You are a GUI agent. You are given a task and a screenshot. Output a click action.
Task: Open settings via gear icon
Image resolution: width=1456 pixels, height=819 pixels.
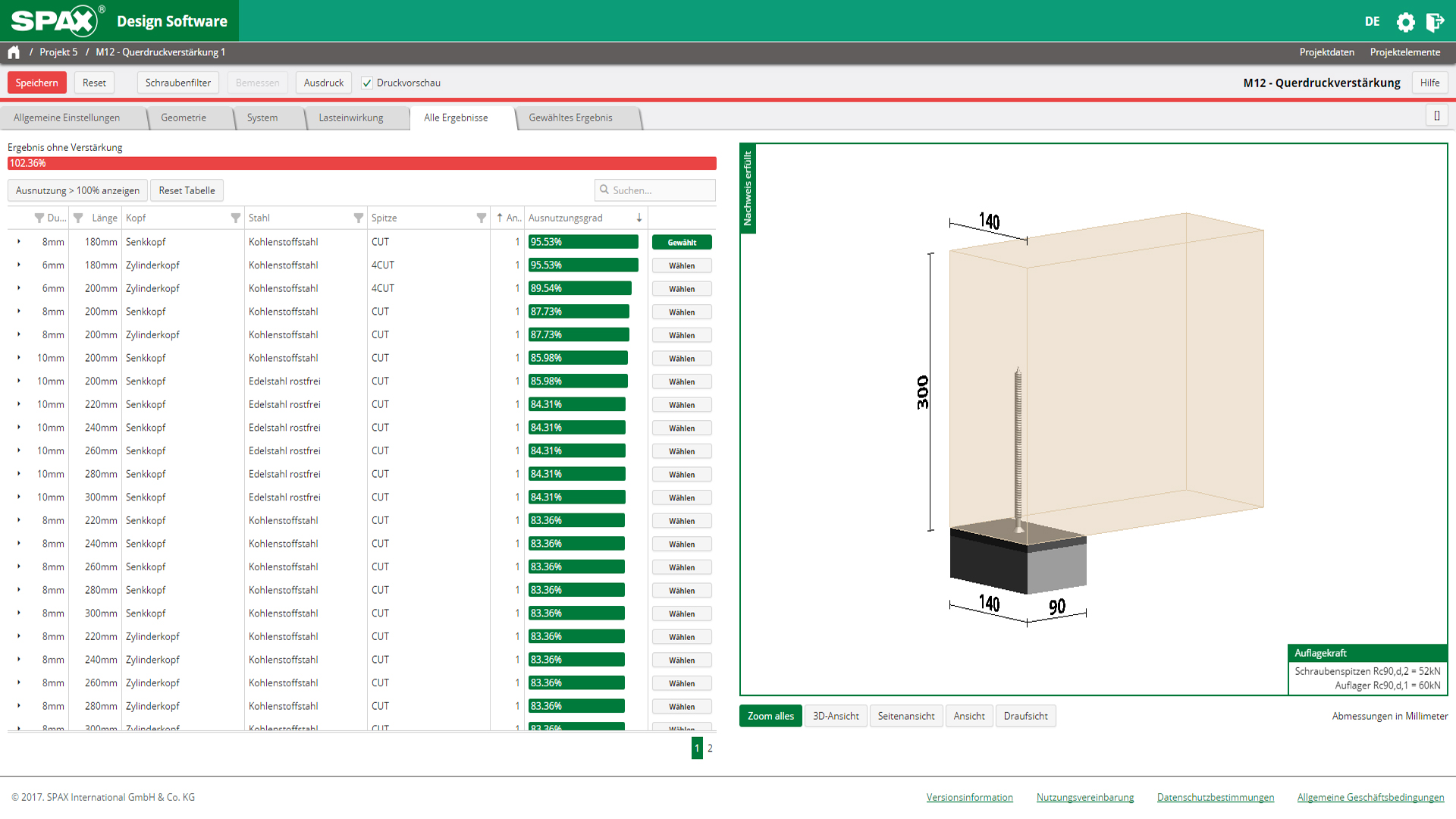point(1405,22)
